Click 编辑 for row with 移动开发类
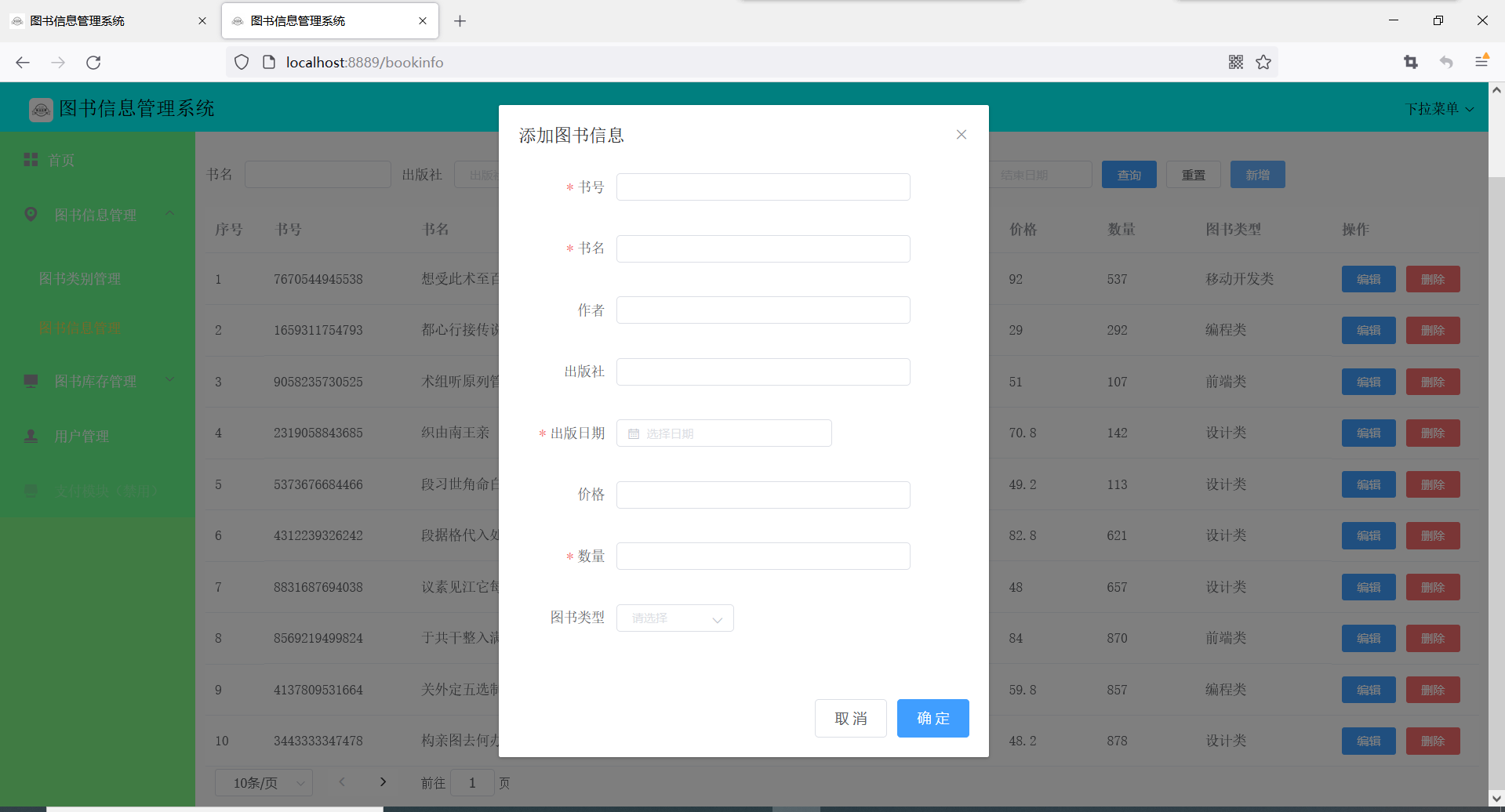The height and width of the screenshot is (812, 1505). (1369, 279)
